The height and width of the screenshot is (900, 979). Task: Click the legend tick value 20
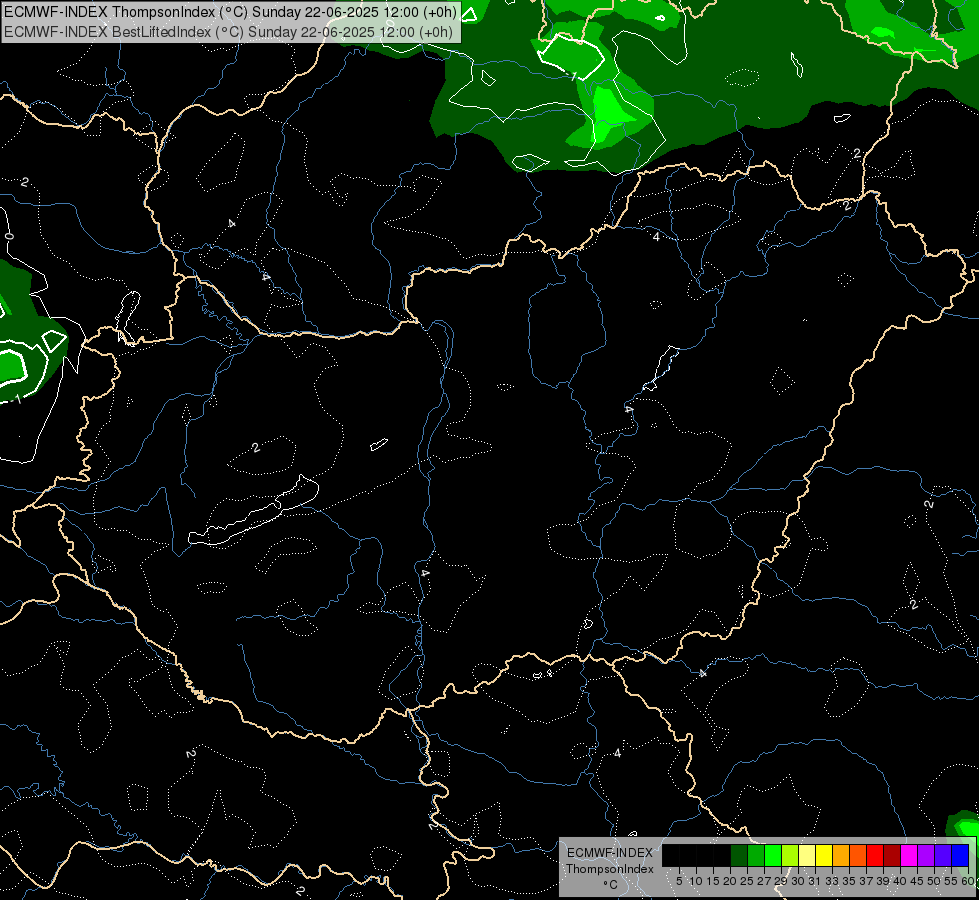(x=730, y=881)
